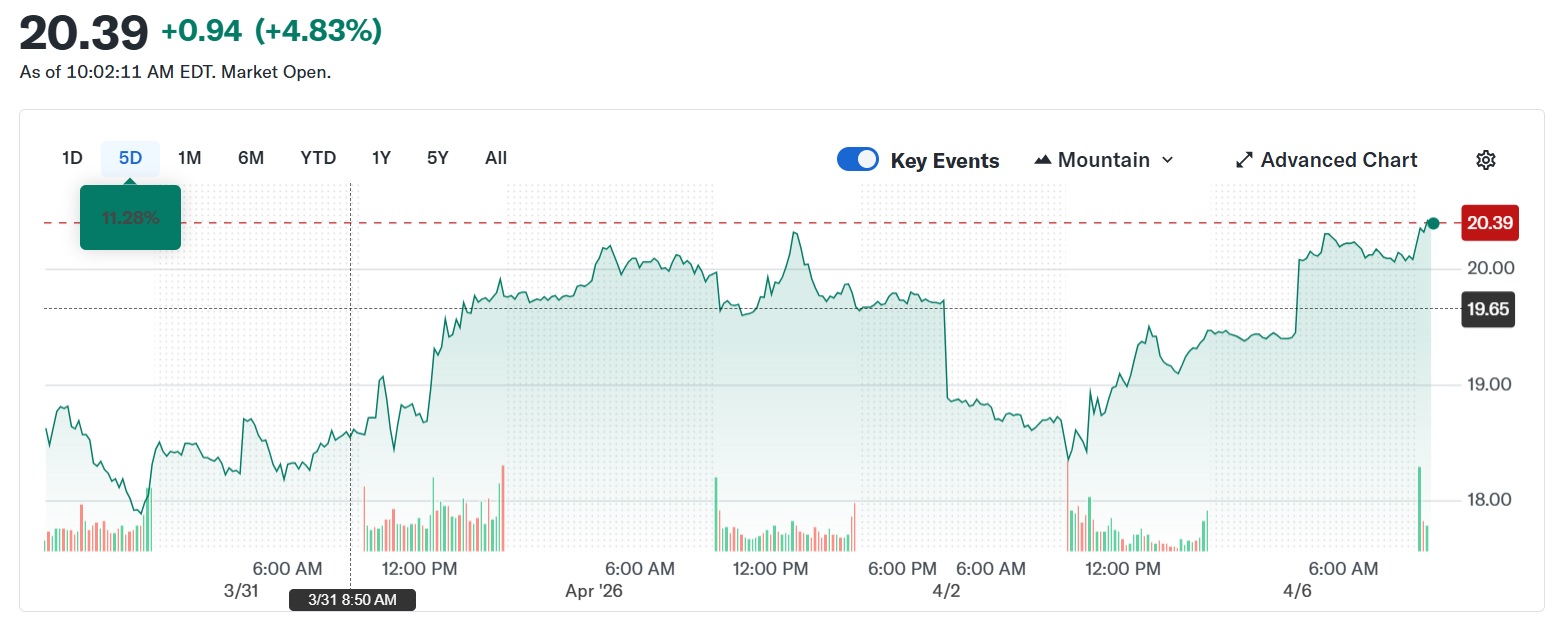Image resolution: width=1562 pixels, height=624 pixels.
Task: Open chart settings gear icon
Action: point(1485,160)
